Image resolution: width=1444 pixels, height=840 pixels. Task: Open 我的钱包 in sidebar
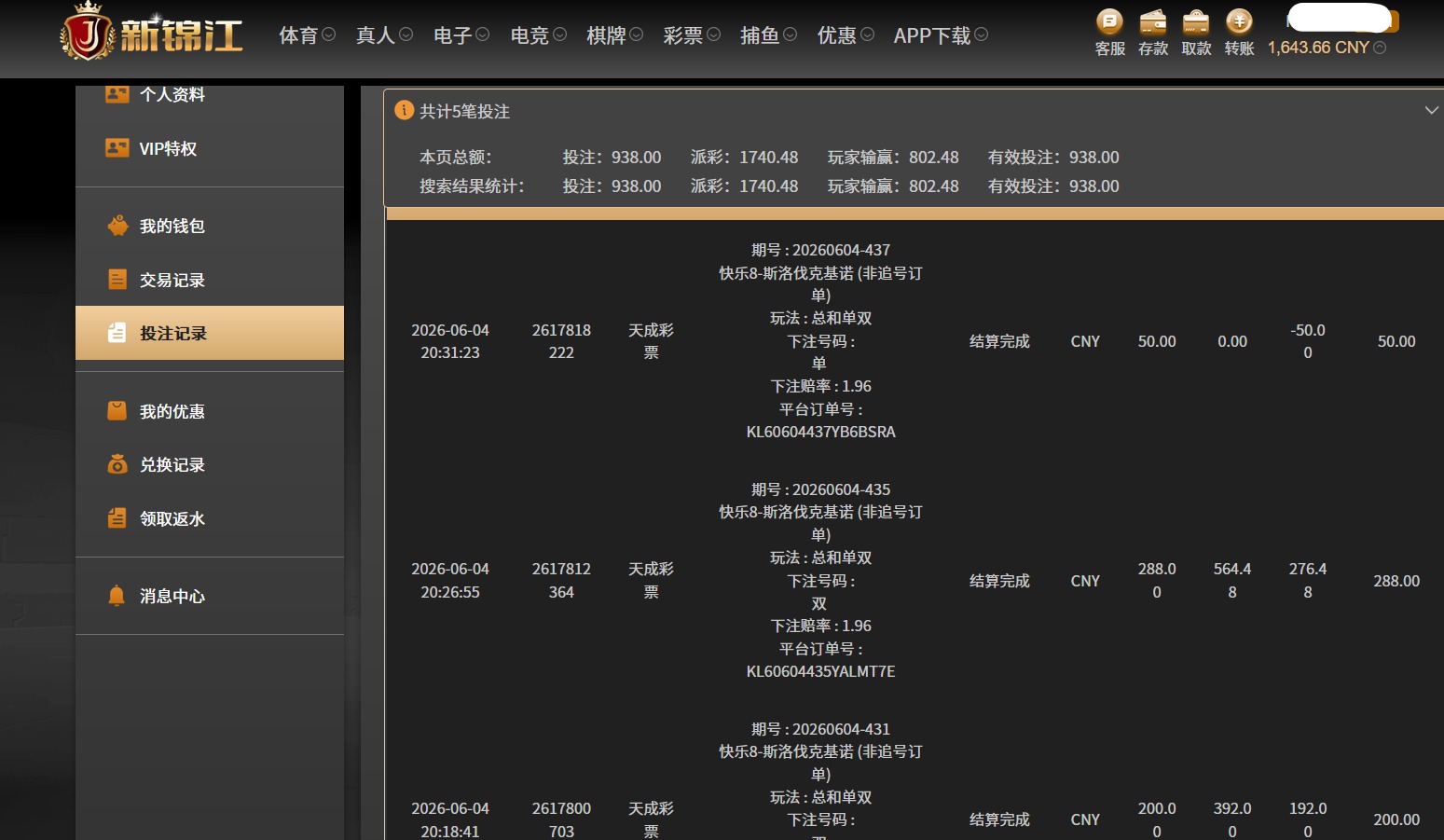click(x=172, y=226)
